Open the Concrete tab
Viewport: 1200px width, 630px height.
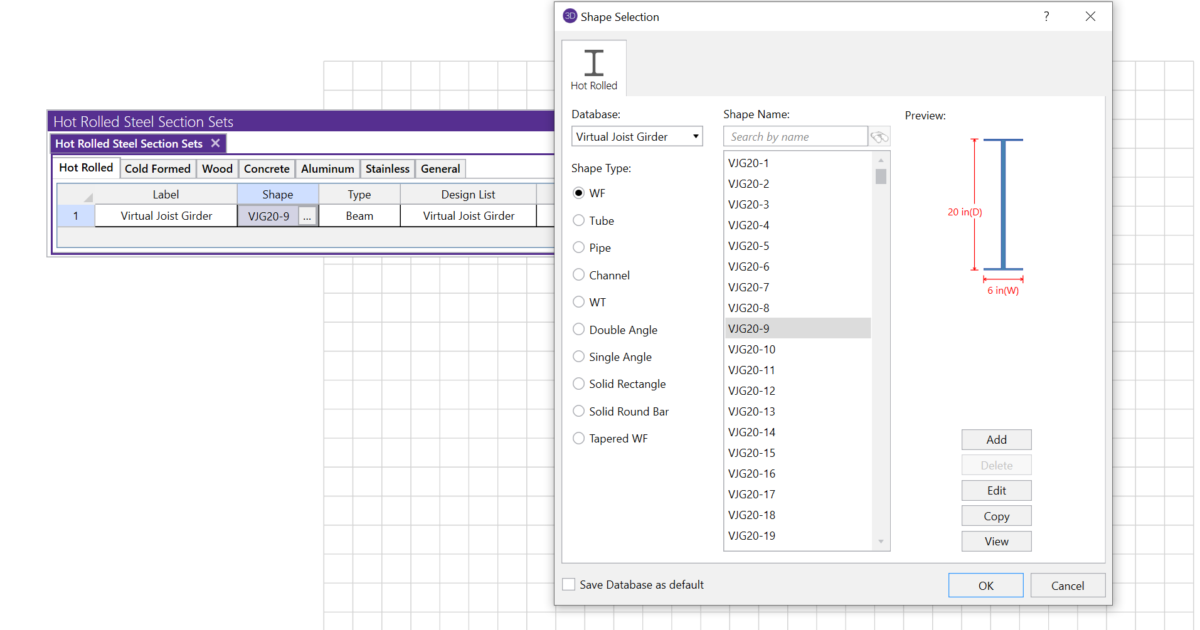pyautogui.click(x=267, y=169)
